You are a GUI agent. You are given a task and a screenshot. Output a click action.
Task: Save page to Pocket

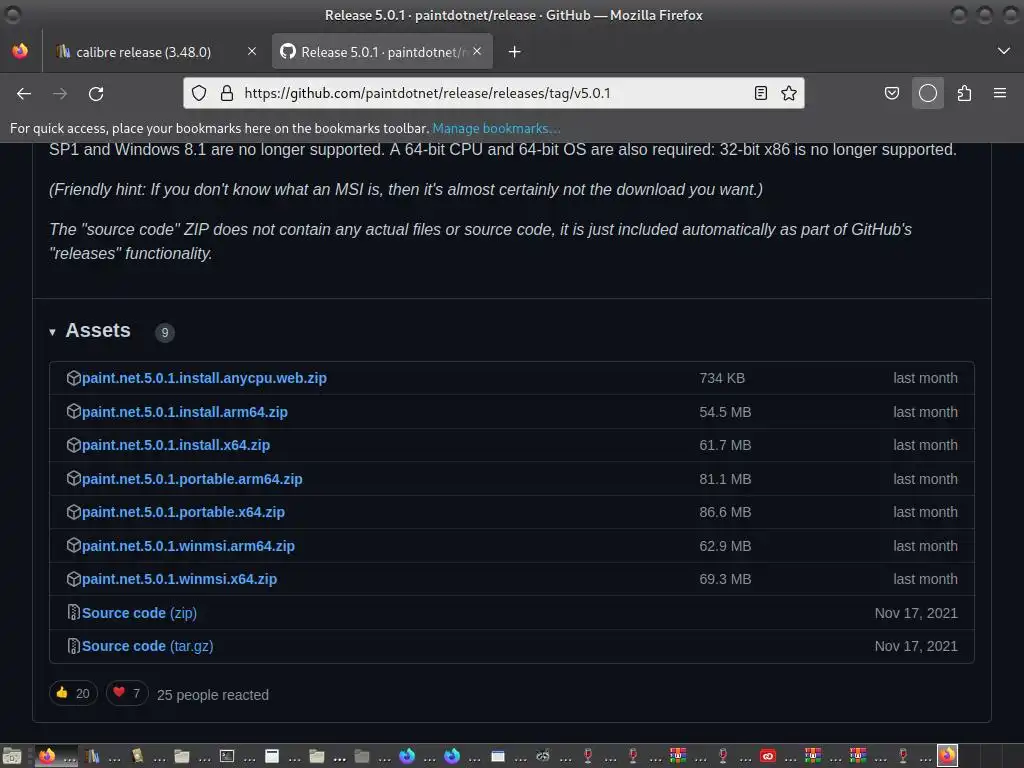(891, 93)
